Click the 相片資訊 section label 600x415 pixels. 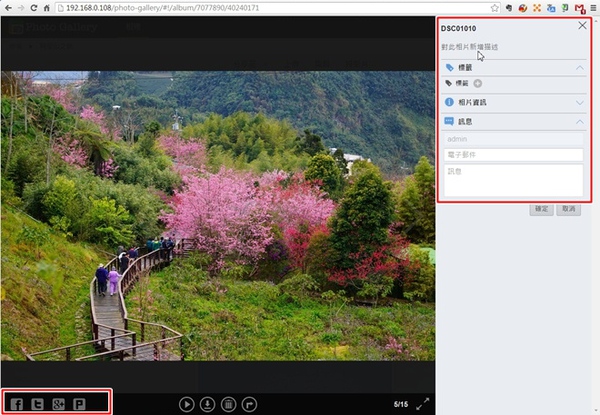pos(472,103)
